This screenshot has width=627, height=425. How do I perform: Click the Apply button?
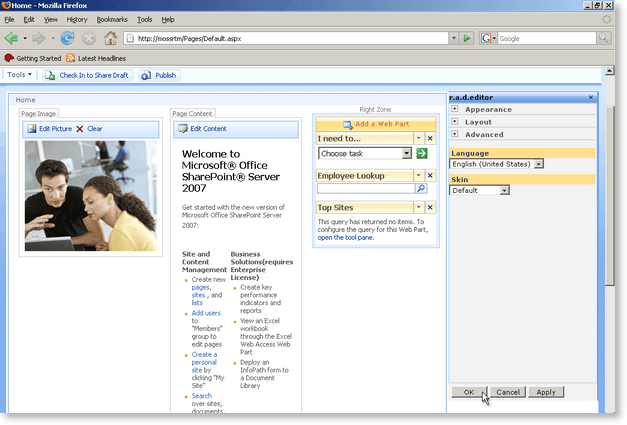click(546, 392)
